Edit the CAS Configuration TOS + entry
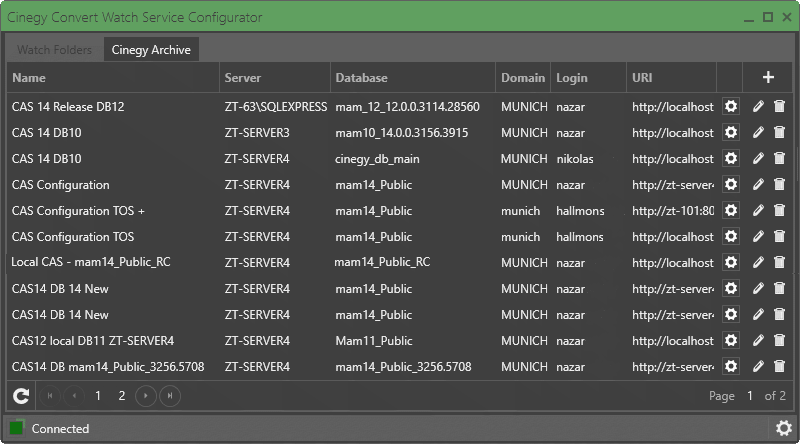The width and height of the screenshot is (800, 444). pyautogui.click(x=758, y=210)
